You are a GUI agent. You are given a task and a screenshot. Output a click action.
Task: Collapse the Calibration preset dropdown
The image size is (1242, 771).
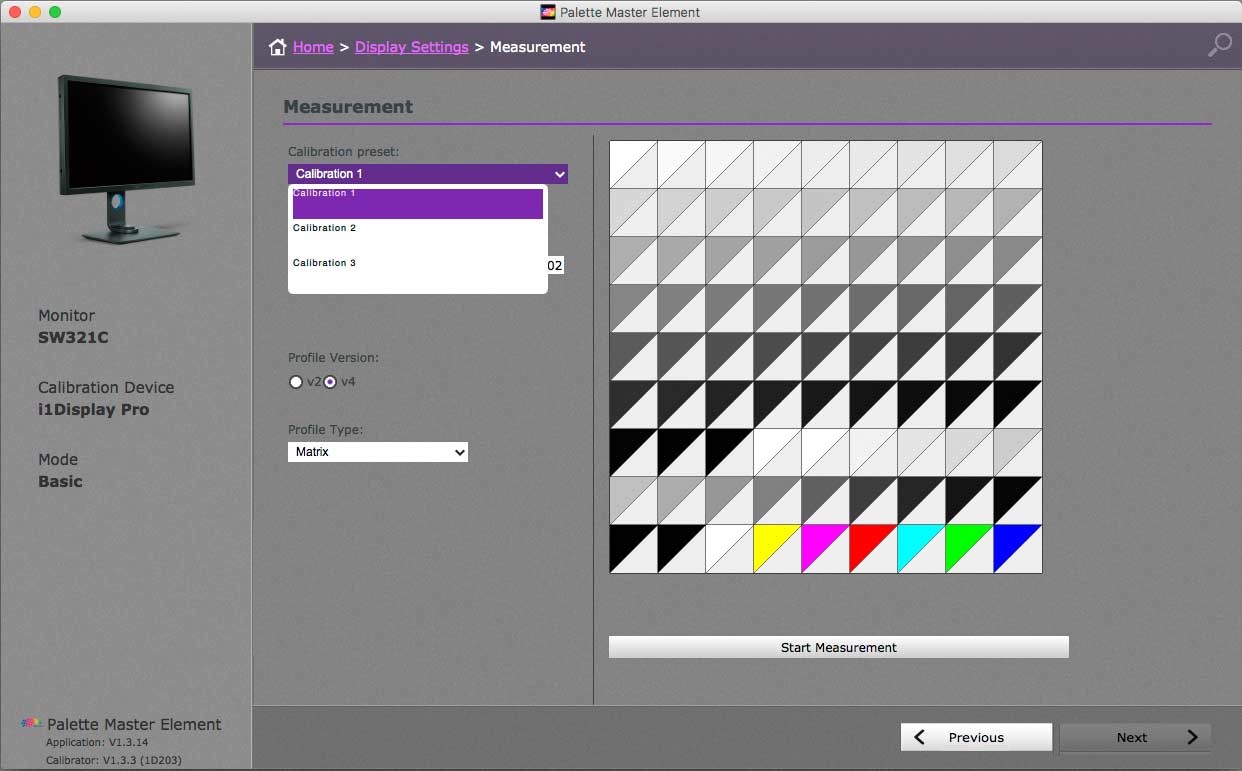pyautogui.click(x=428, y=174)
